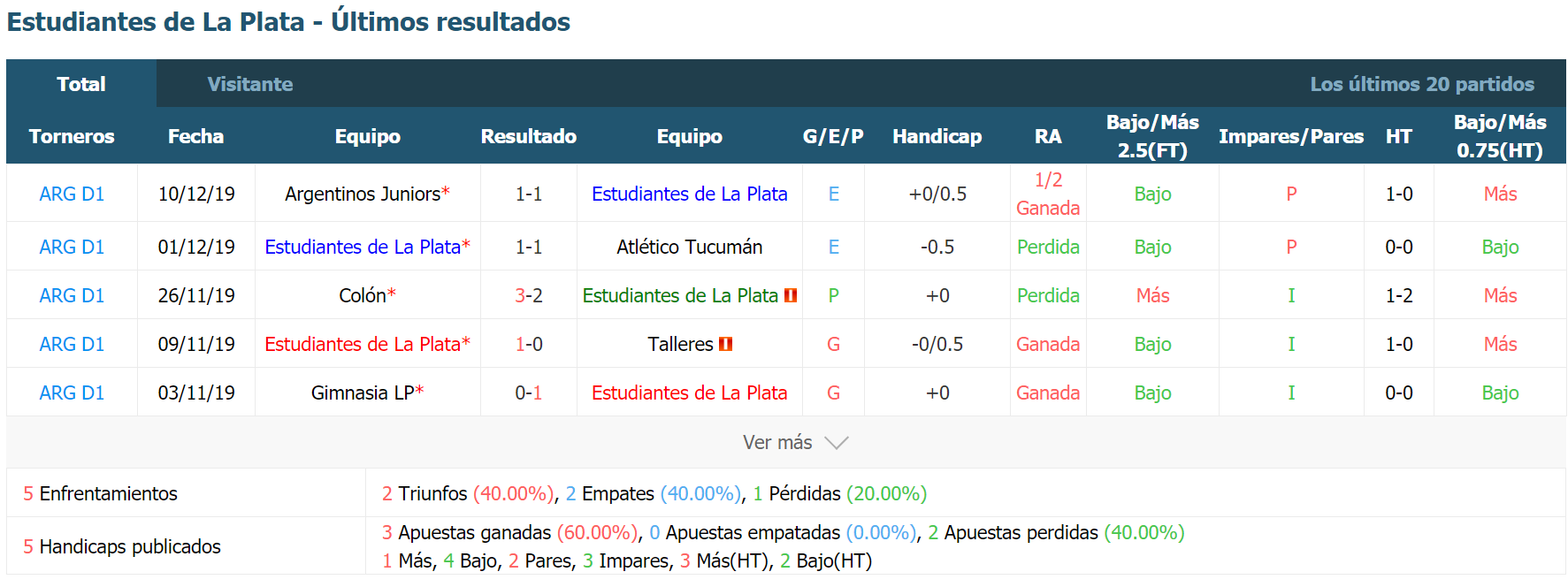This screenshot has height=587, width=1568.
Task: Click the Impares/Pares column header
Action: tap(1291, 136)
